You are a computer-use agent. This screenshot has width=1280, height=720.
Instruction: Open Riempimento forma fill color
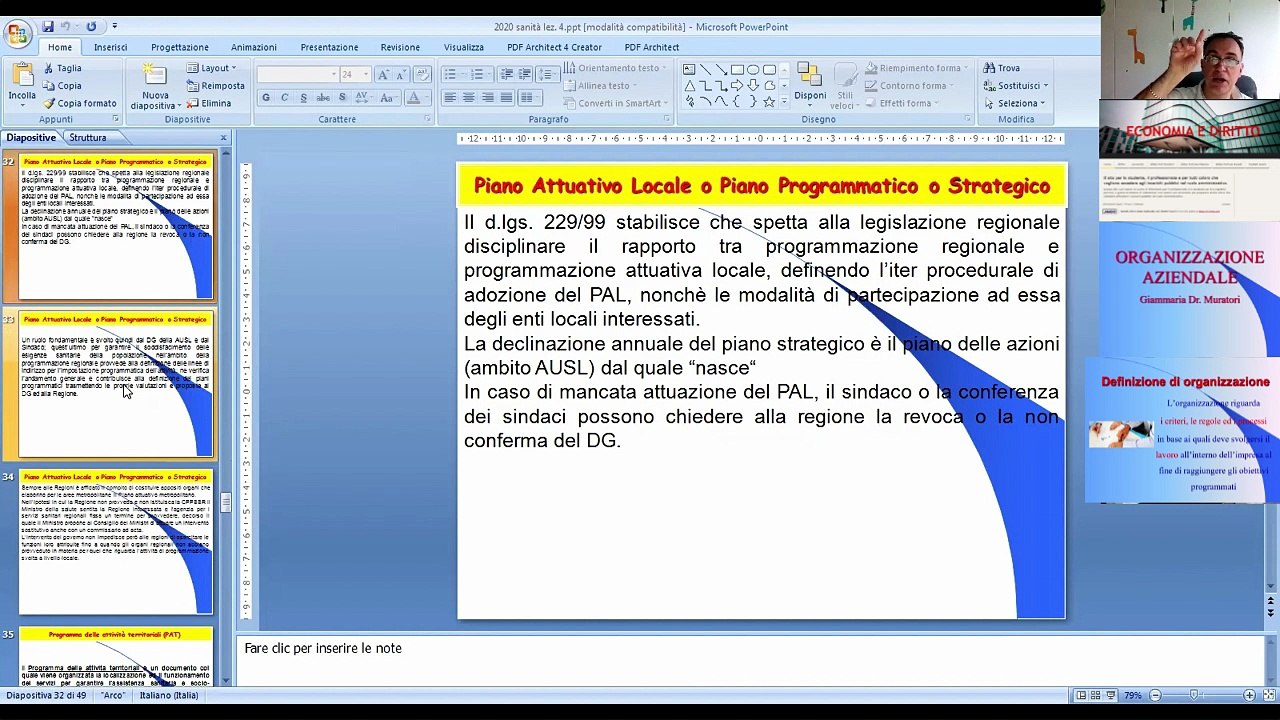click(918, 68)
